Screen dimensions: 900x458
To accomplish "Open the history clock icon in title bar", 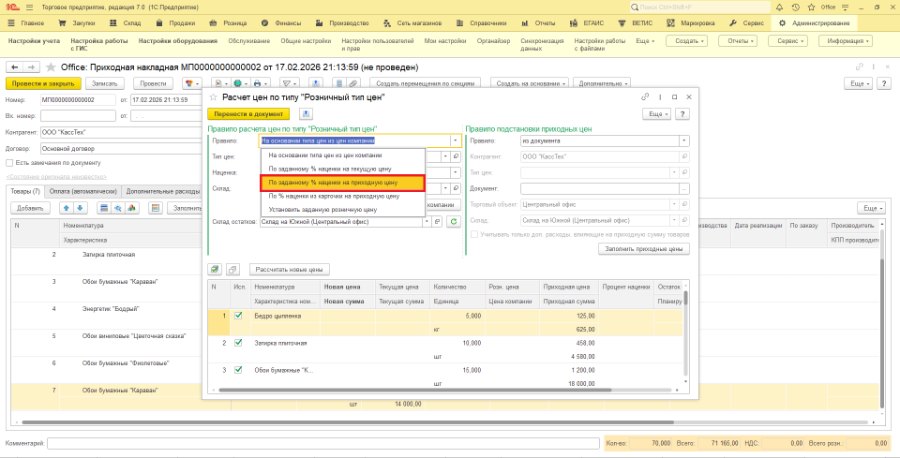I will tap(795, 7).
